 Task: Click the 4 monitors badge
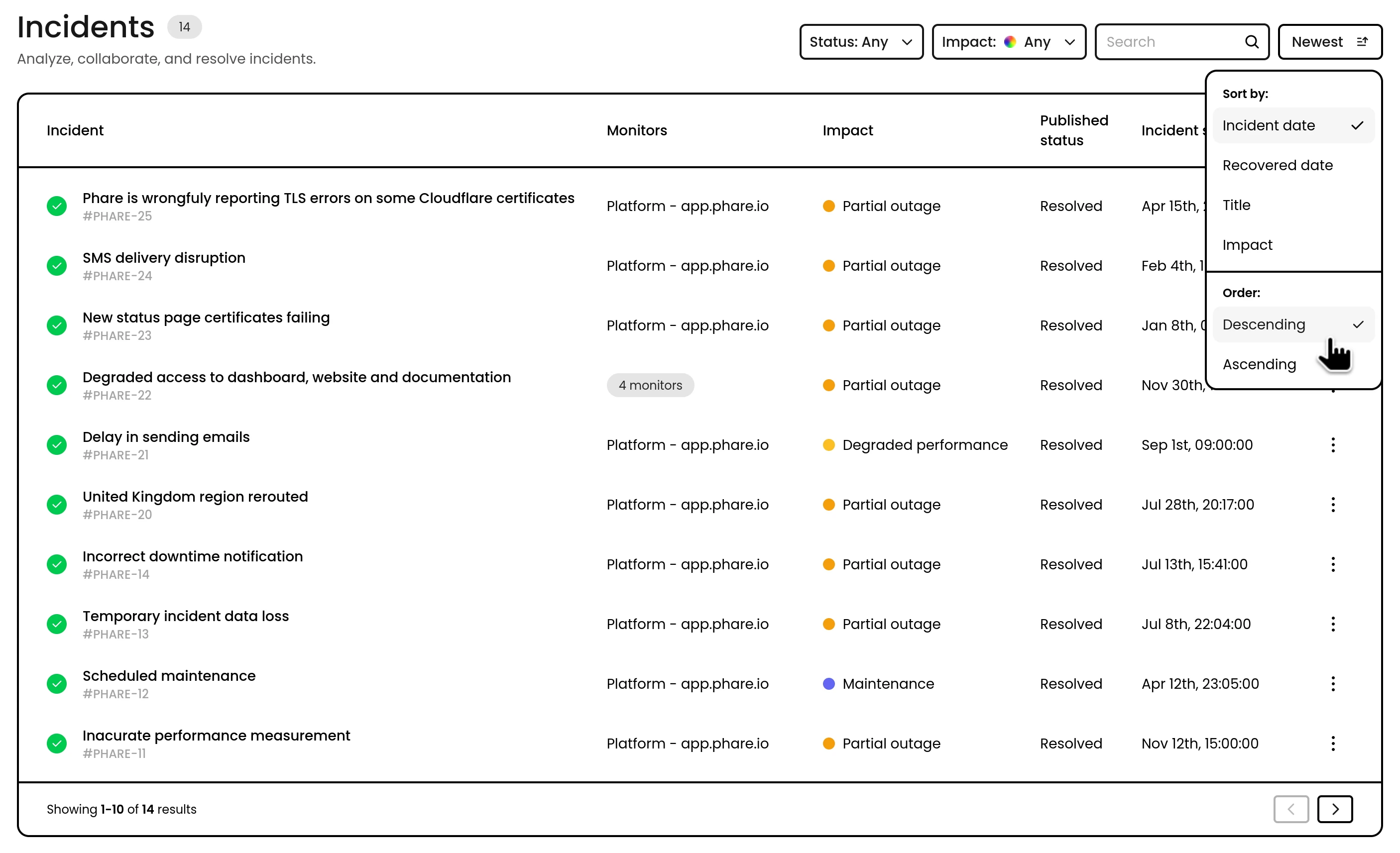650,385
